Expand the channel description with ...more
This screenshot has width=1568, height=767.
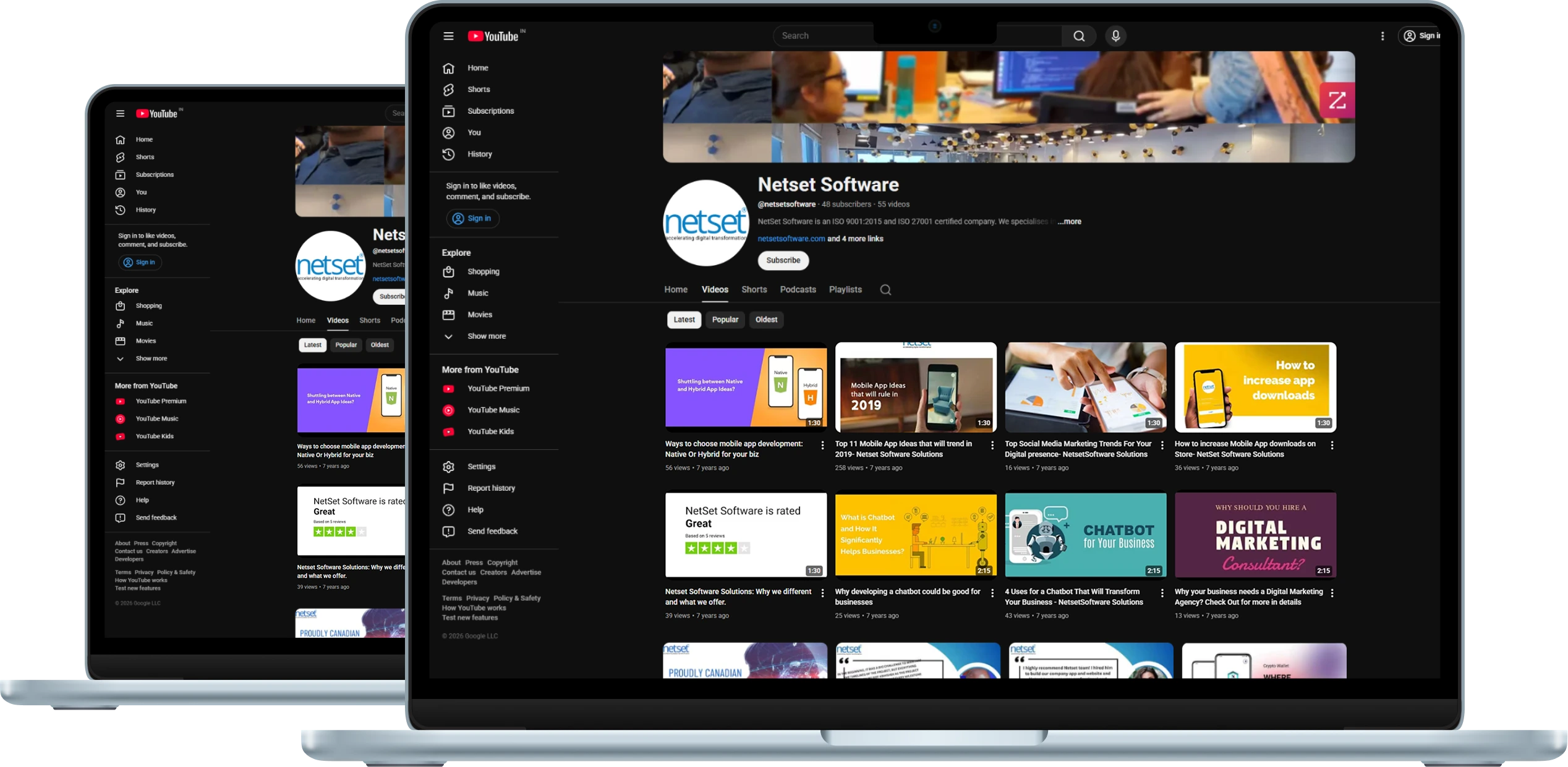tap(1069, 221)
